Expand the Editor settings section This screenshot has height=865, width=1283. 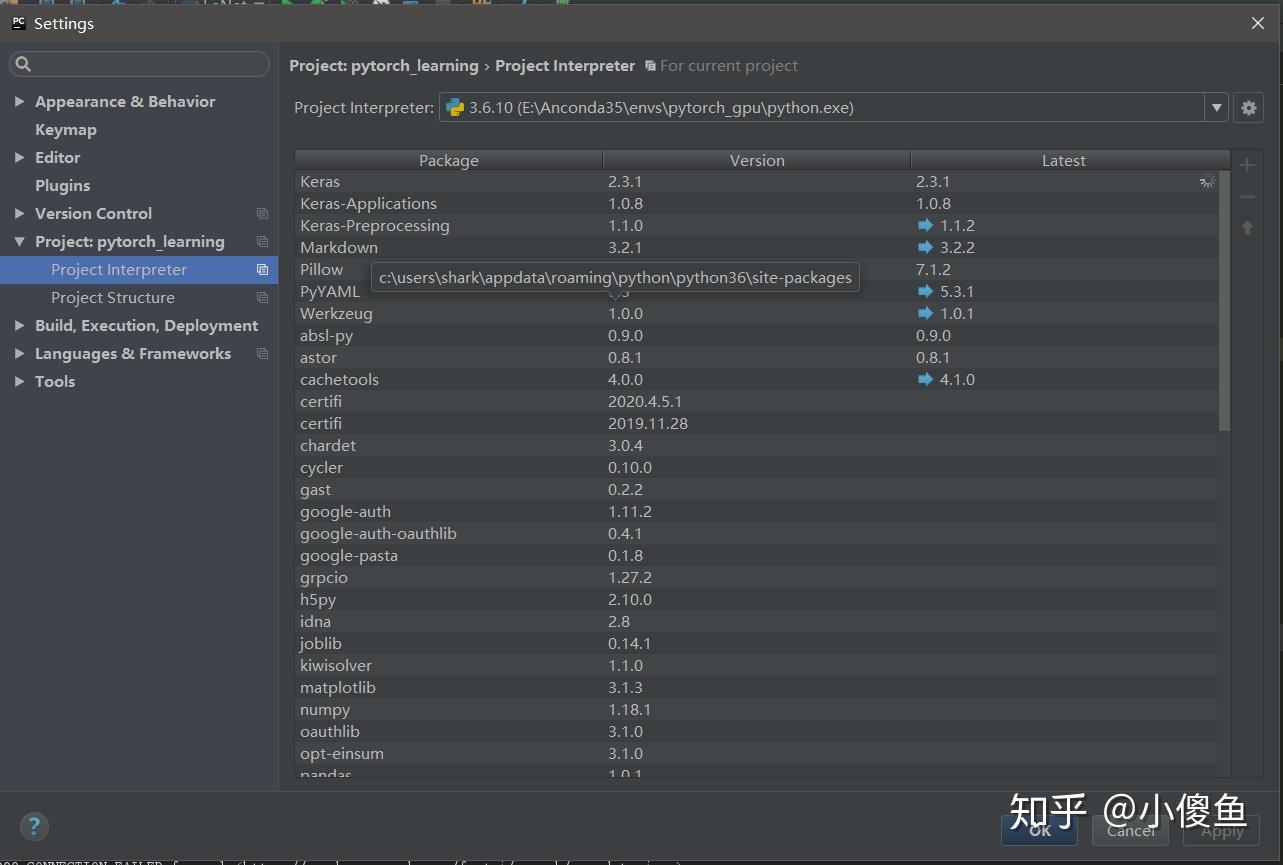(19, 158)
